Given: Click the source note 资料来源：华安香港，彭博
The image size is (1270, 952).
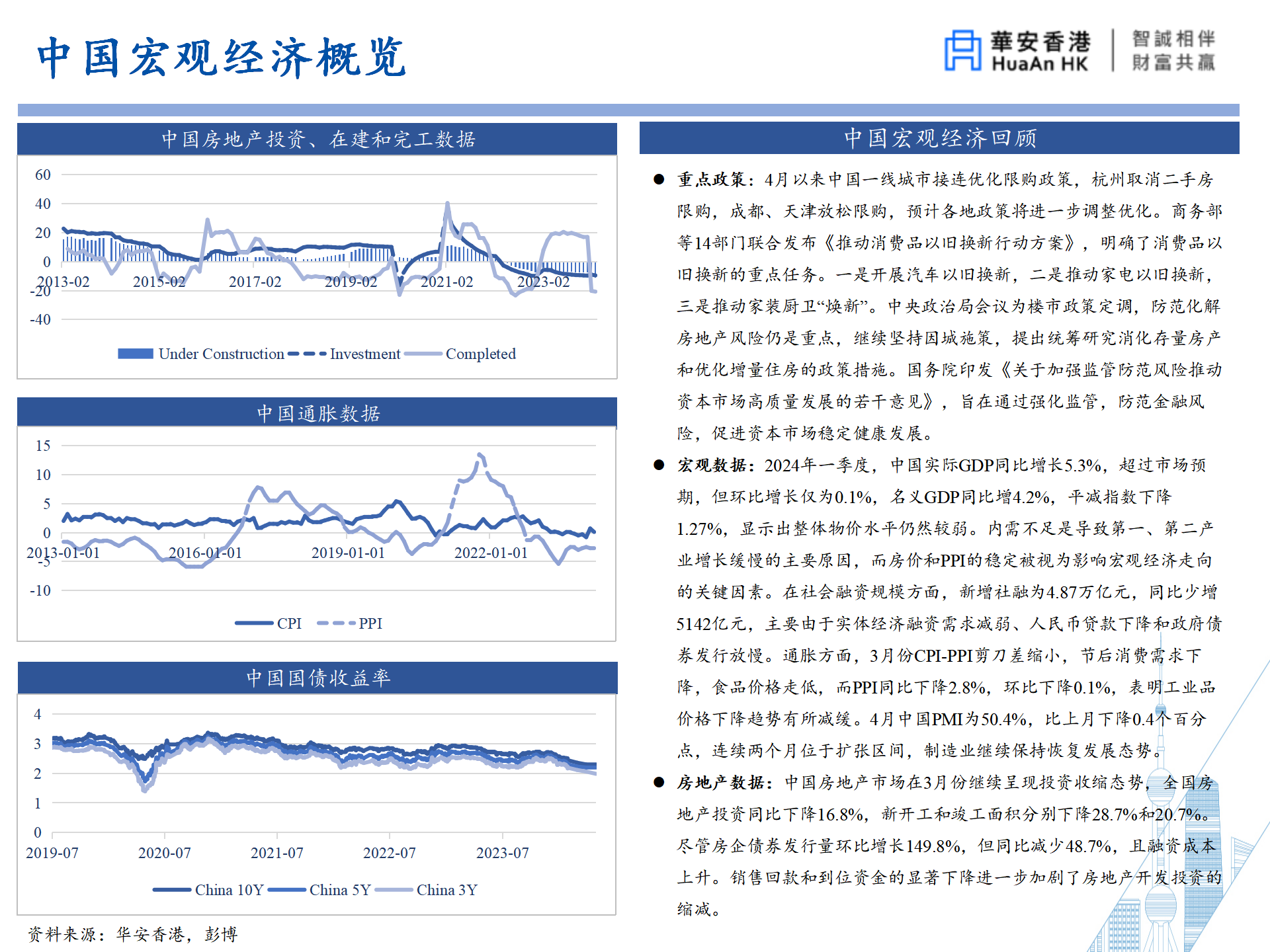Looking at the screenshot, I should 132,934.
